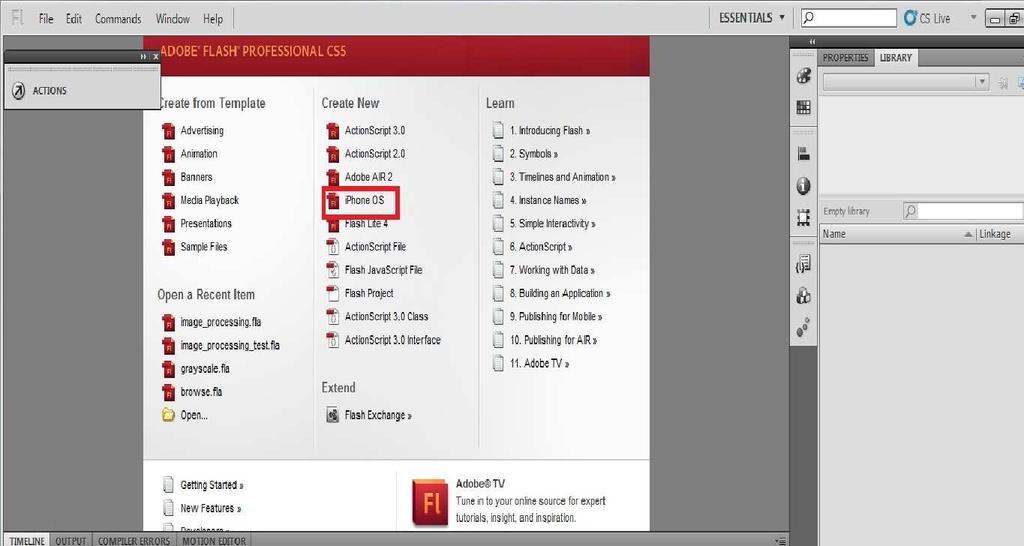Open the Swatches panel grid icon
The image size is (1024, 546).
coord(804,108)
